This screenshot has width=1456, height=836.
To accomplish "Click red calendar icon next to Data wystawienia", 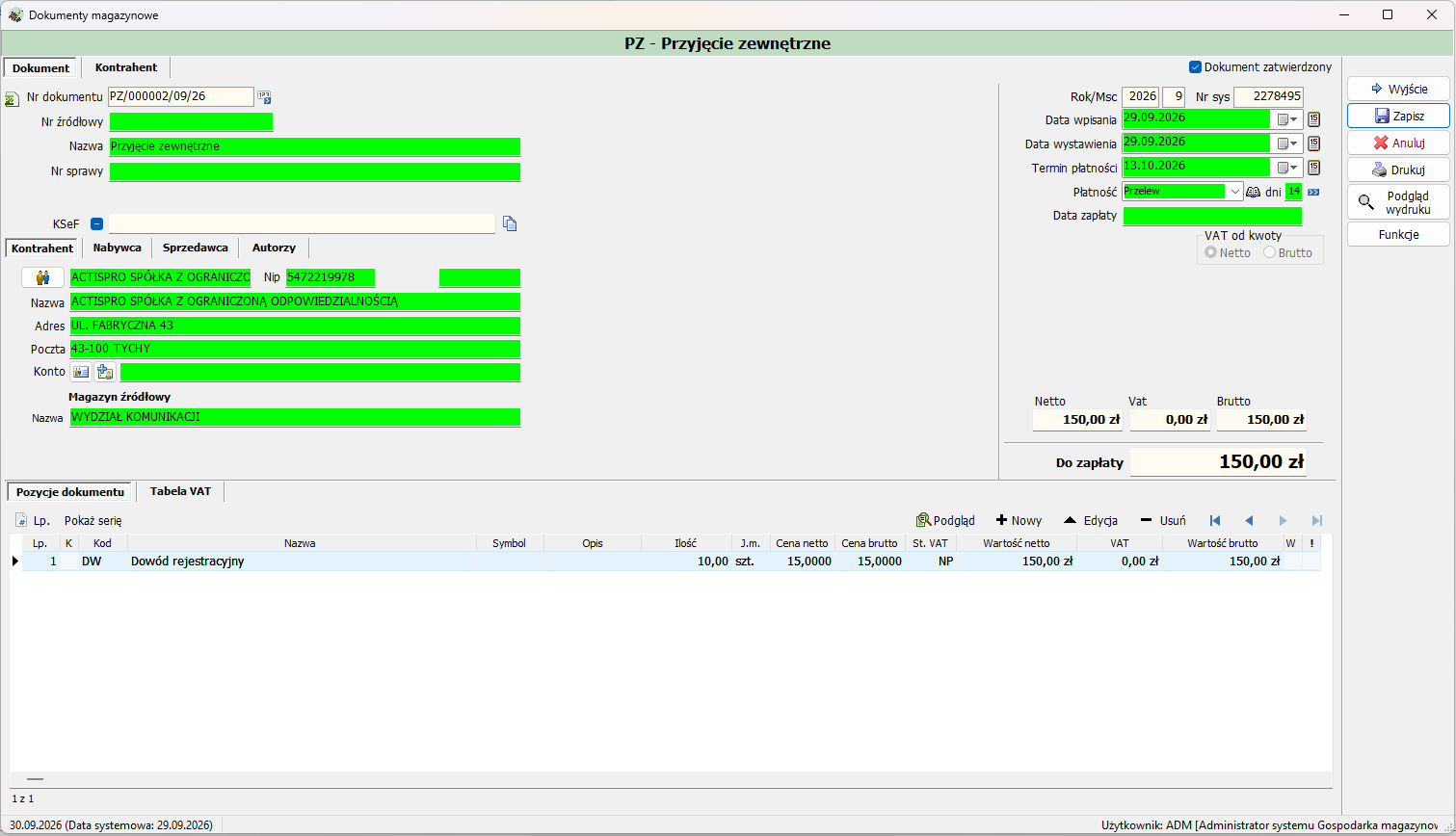I will 1313,144.
